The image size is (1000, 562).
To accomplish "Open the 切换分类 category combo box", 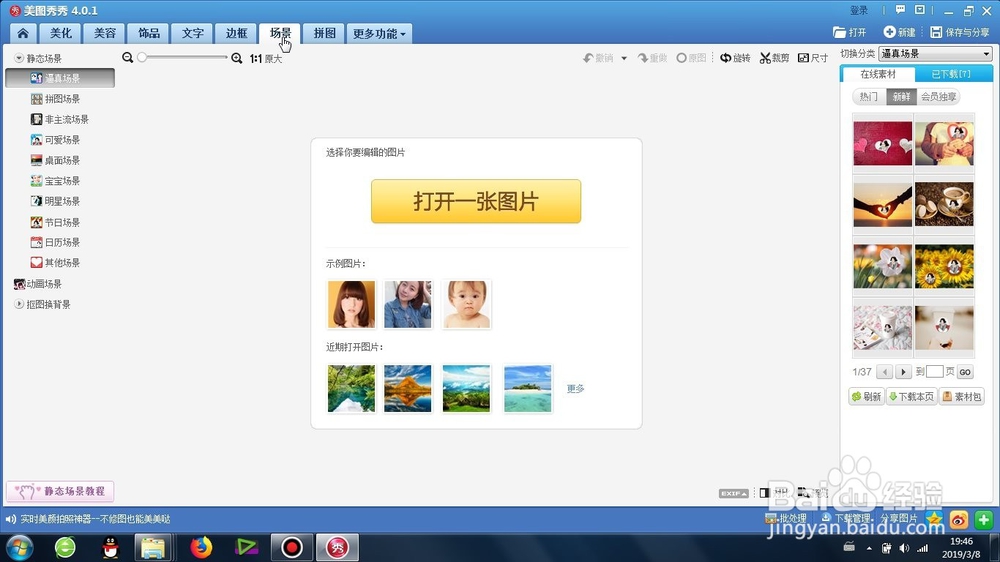I will click(x=935, y=54).
